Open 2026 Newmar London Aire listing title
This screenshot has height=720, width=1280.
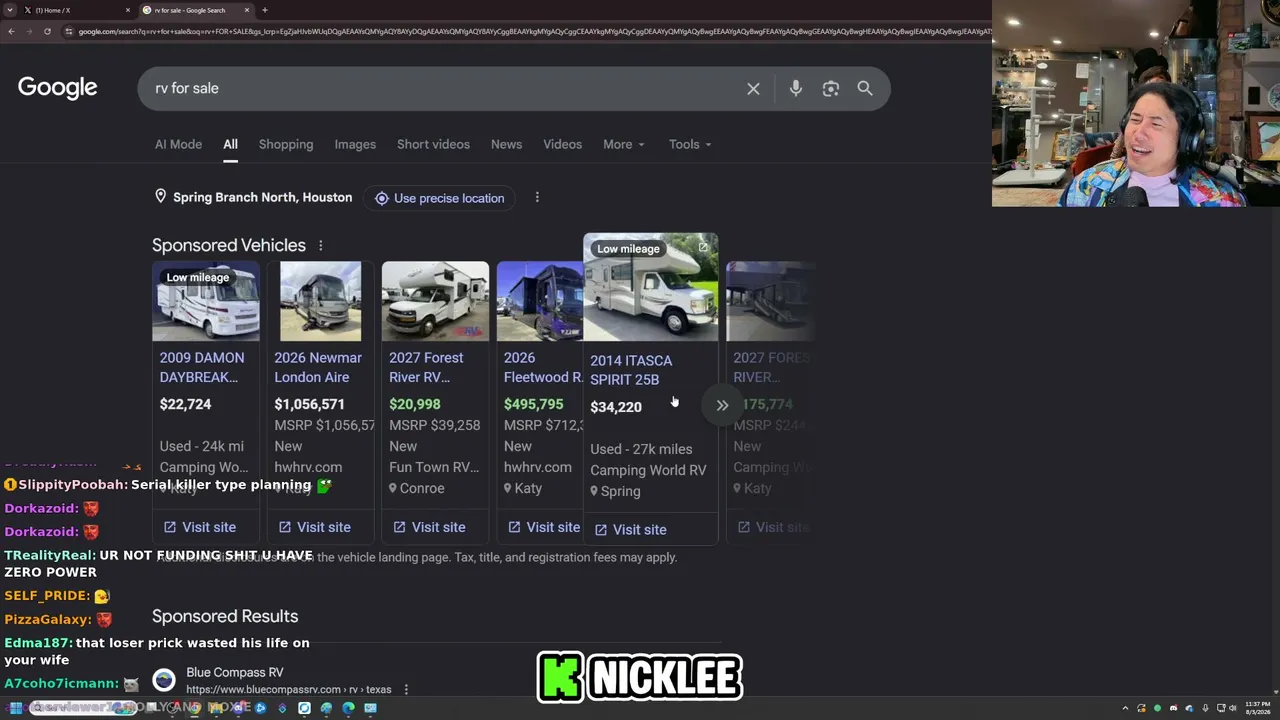coord(318,367)
